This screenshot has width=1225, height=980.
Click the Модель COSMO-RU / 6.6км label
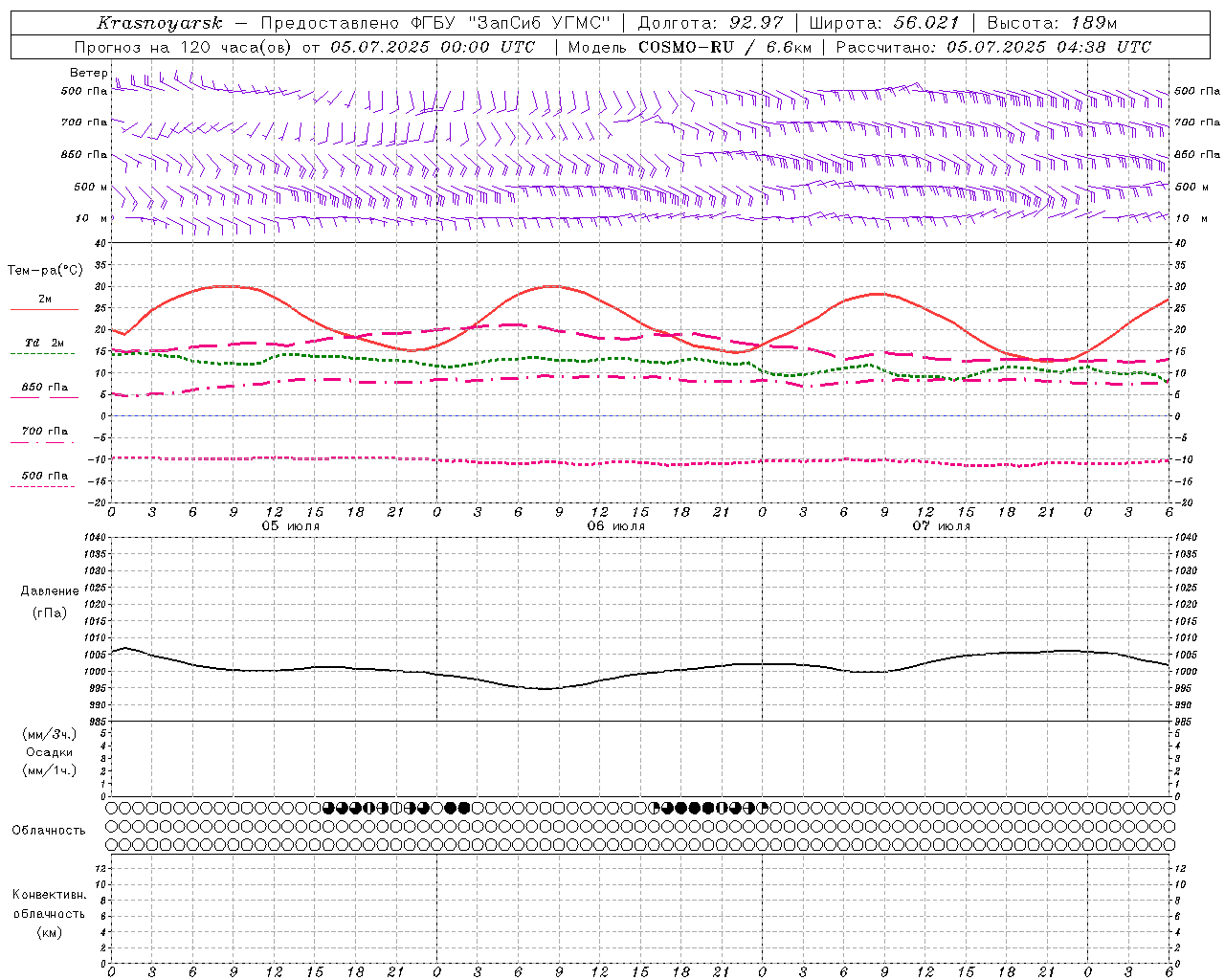click(689, 47)
